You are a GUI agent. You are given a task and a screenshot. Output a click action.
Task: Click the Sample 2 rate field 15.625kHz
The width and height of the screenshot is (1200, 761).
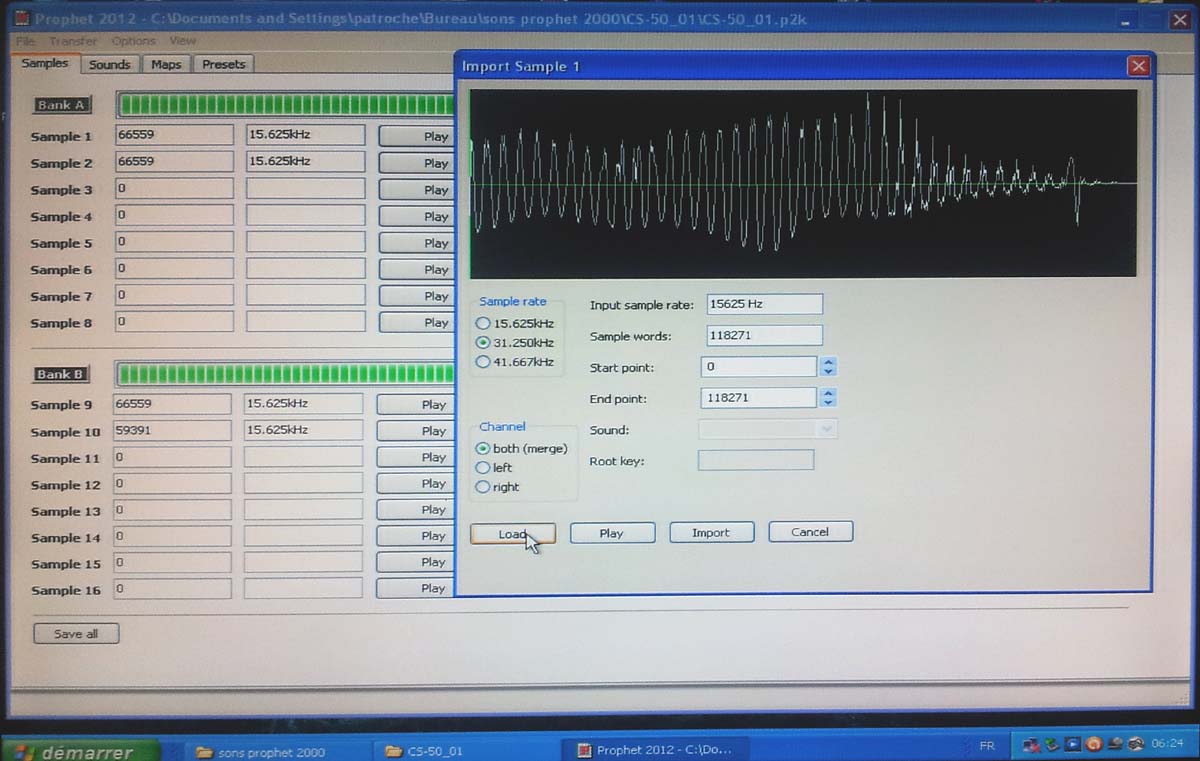pos(306,161)
